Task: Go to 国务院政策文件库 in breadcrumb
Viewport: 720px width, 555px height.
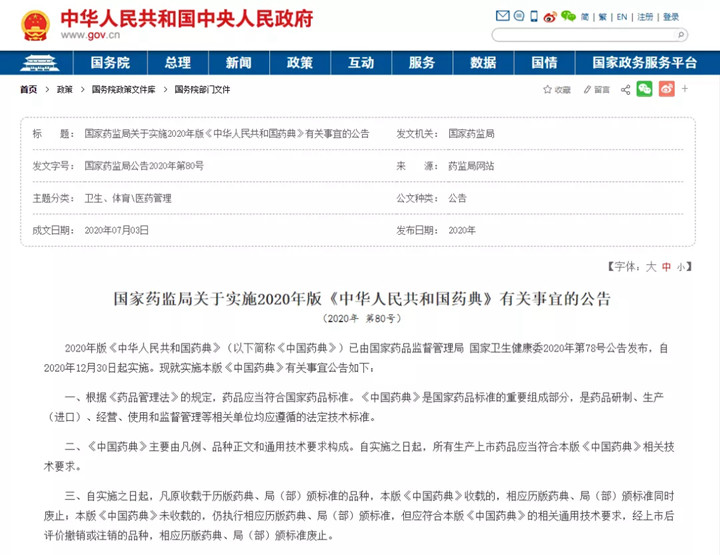Action: pyautogui.click(x=124, y=90)
